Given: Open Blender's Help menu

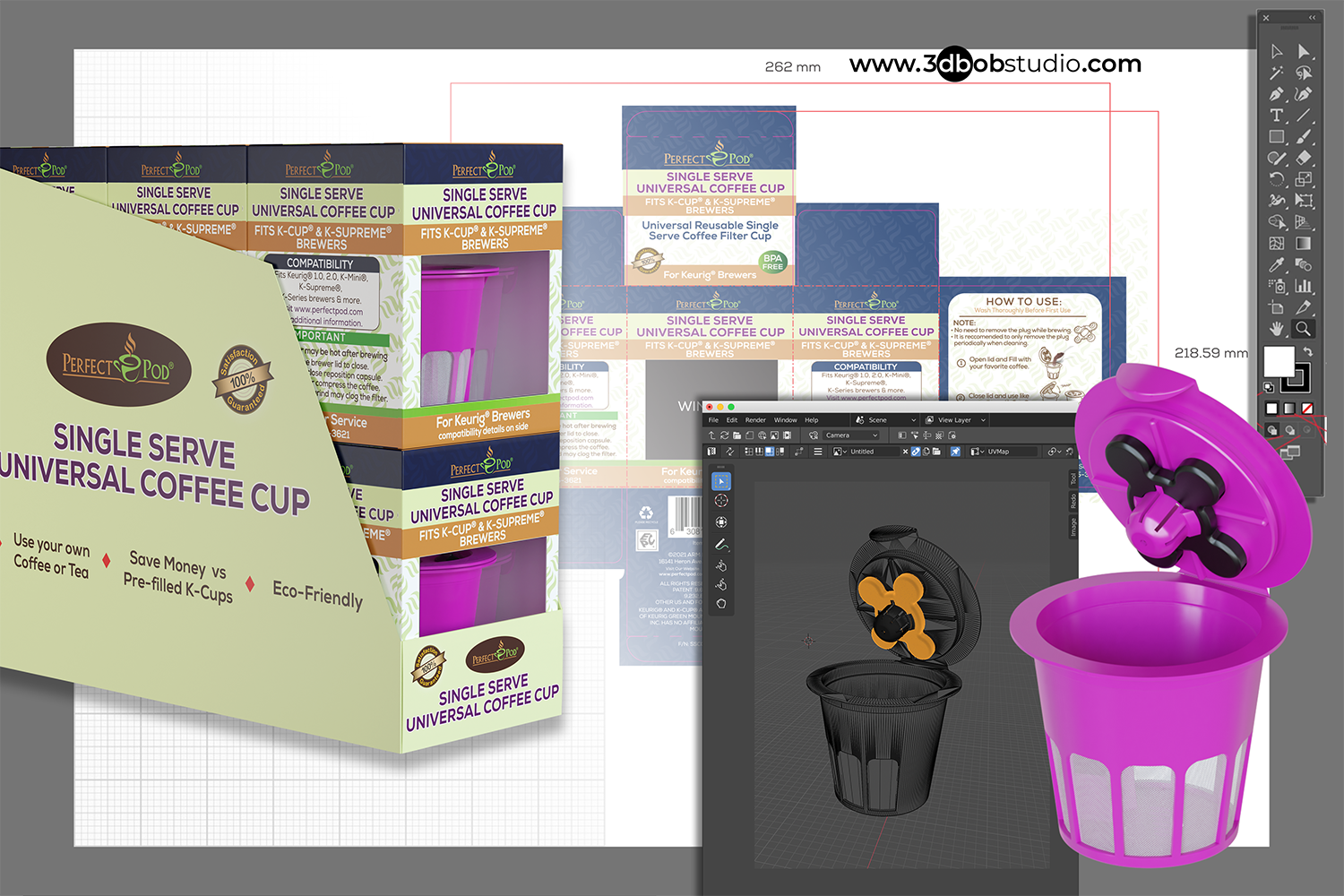Looking at the screenshot, I should point(812,420).
